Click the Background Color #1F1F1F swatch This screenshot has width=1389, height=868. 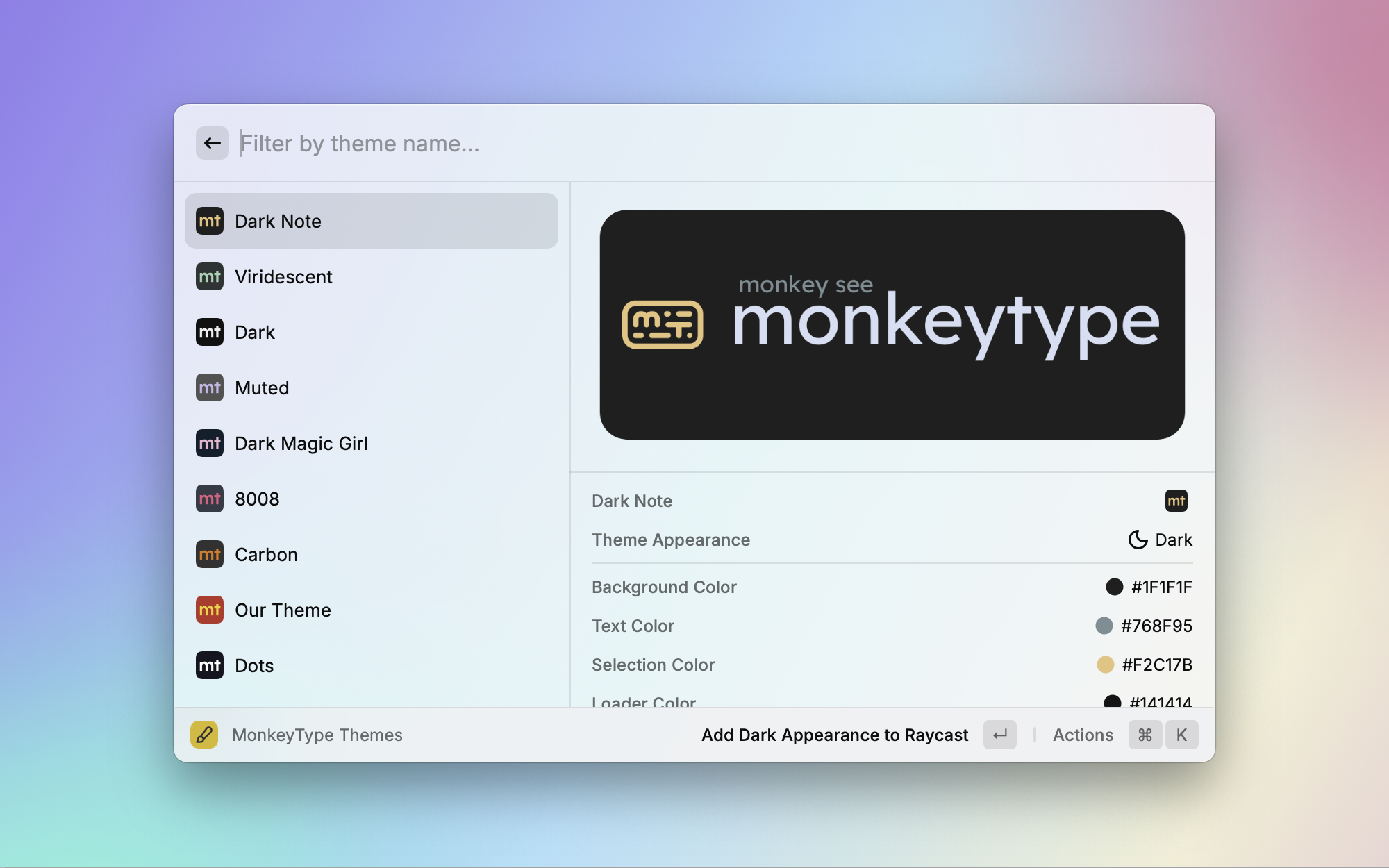tap(1114, 587)
